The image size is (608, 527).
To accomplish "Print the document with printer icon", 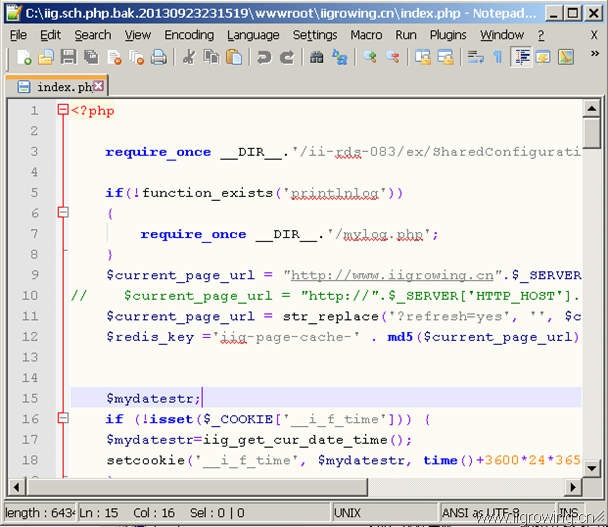I will click(159, 57).
